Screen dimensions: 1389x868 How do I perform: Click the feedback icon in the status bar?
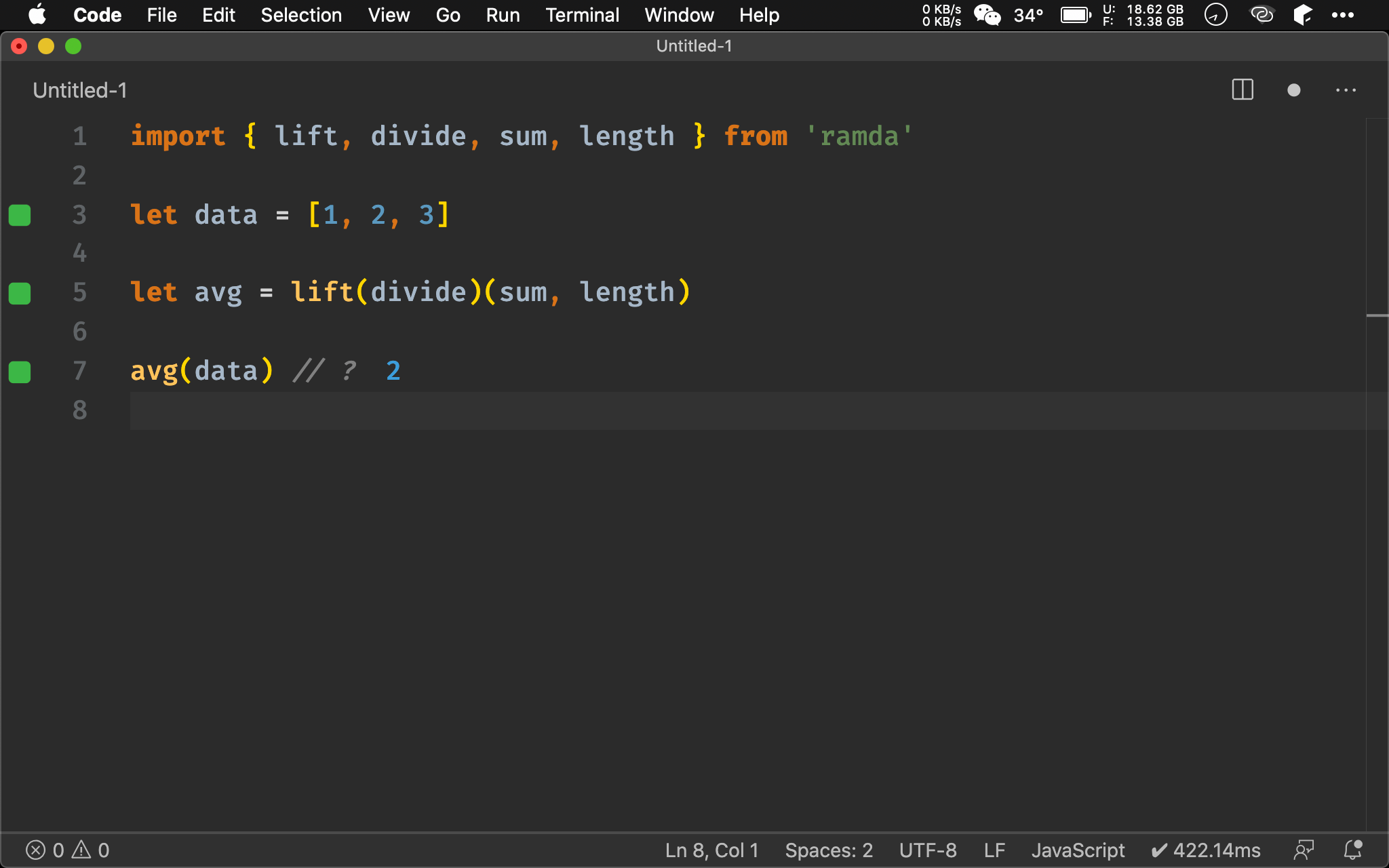click(1304, 850)
